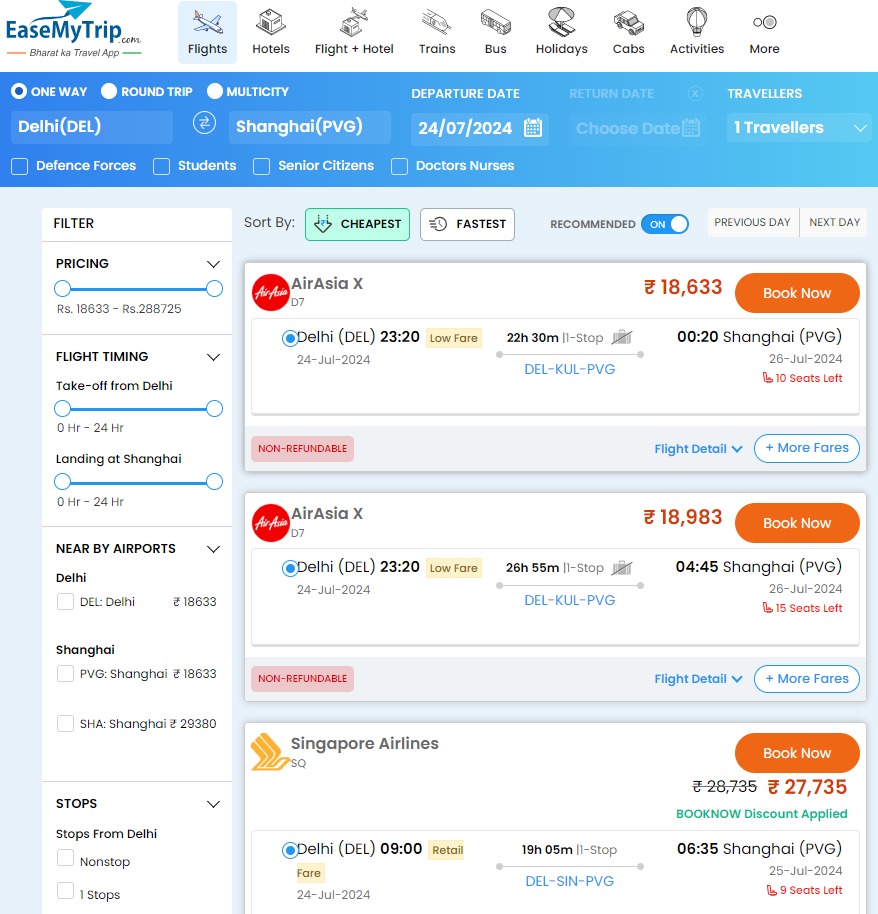The image size is (878, 914).
Task: Click no-meal icon on 26h 55m flight
Action: (621, 567)
